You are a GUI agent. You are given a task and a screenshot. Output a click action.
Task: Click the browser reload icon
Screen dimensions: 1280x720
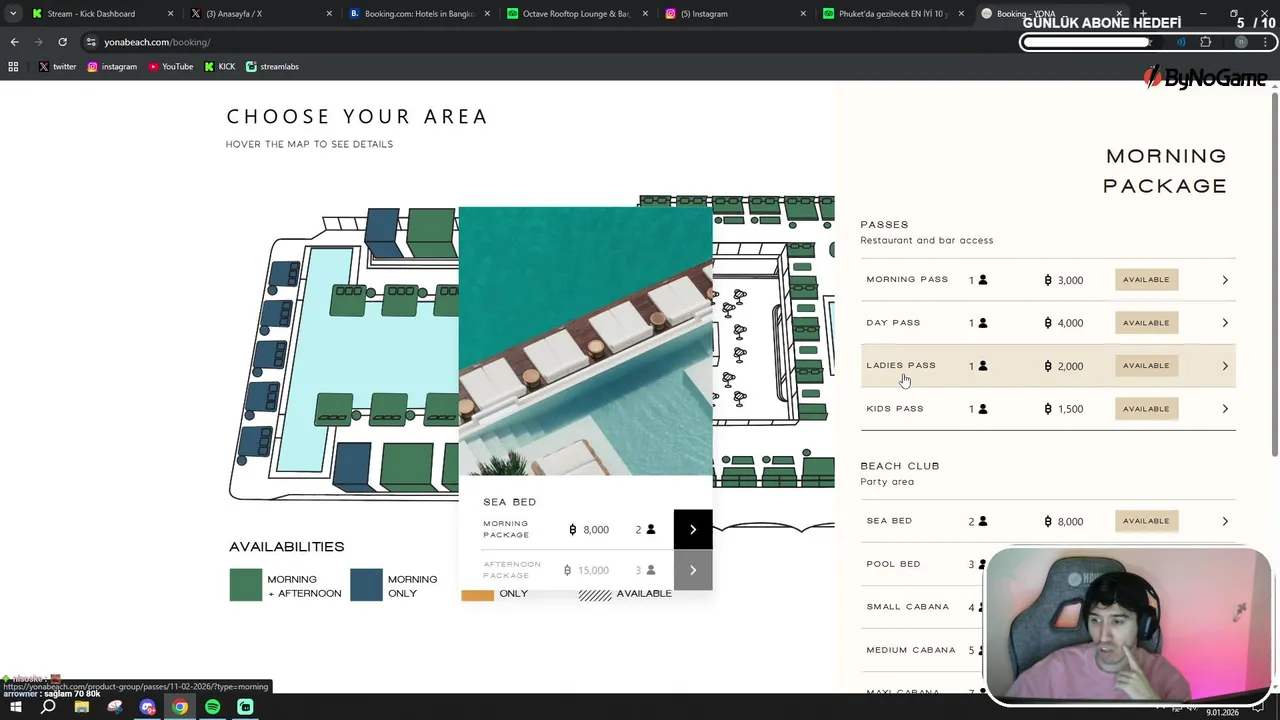click(x=62, y=42)
